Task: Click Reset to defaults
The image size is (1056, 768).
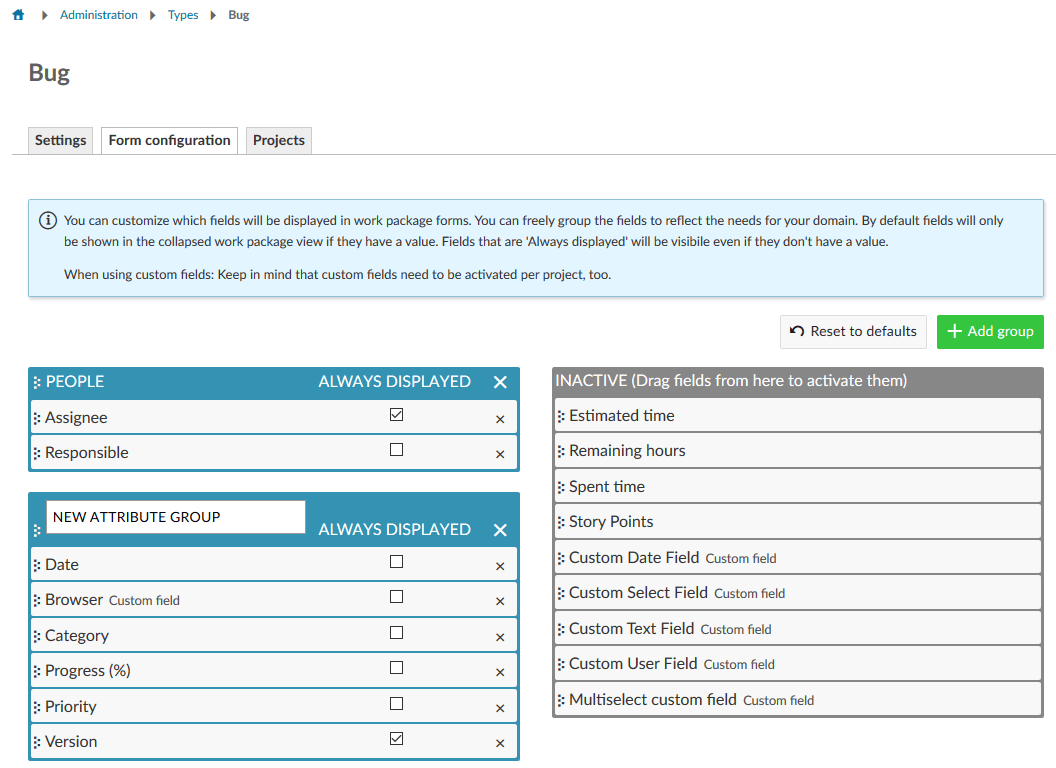Action: click(853, 331)
